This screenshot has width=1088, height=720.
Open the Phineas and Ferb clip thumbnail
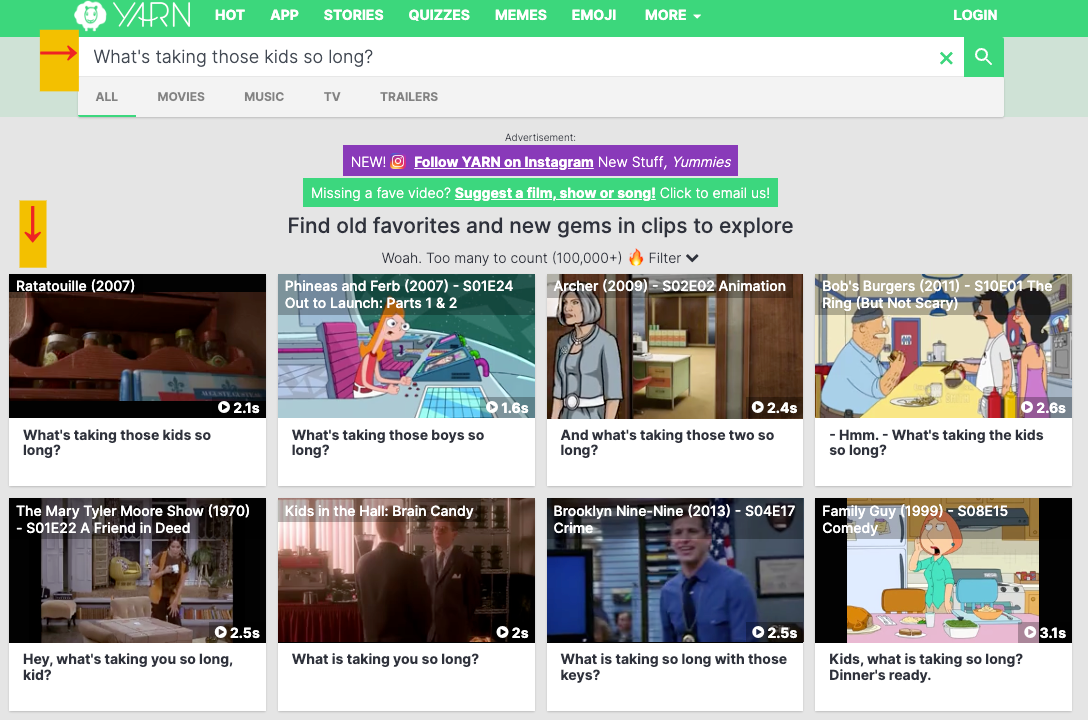[x=406, y=346]
